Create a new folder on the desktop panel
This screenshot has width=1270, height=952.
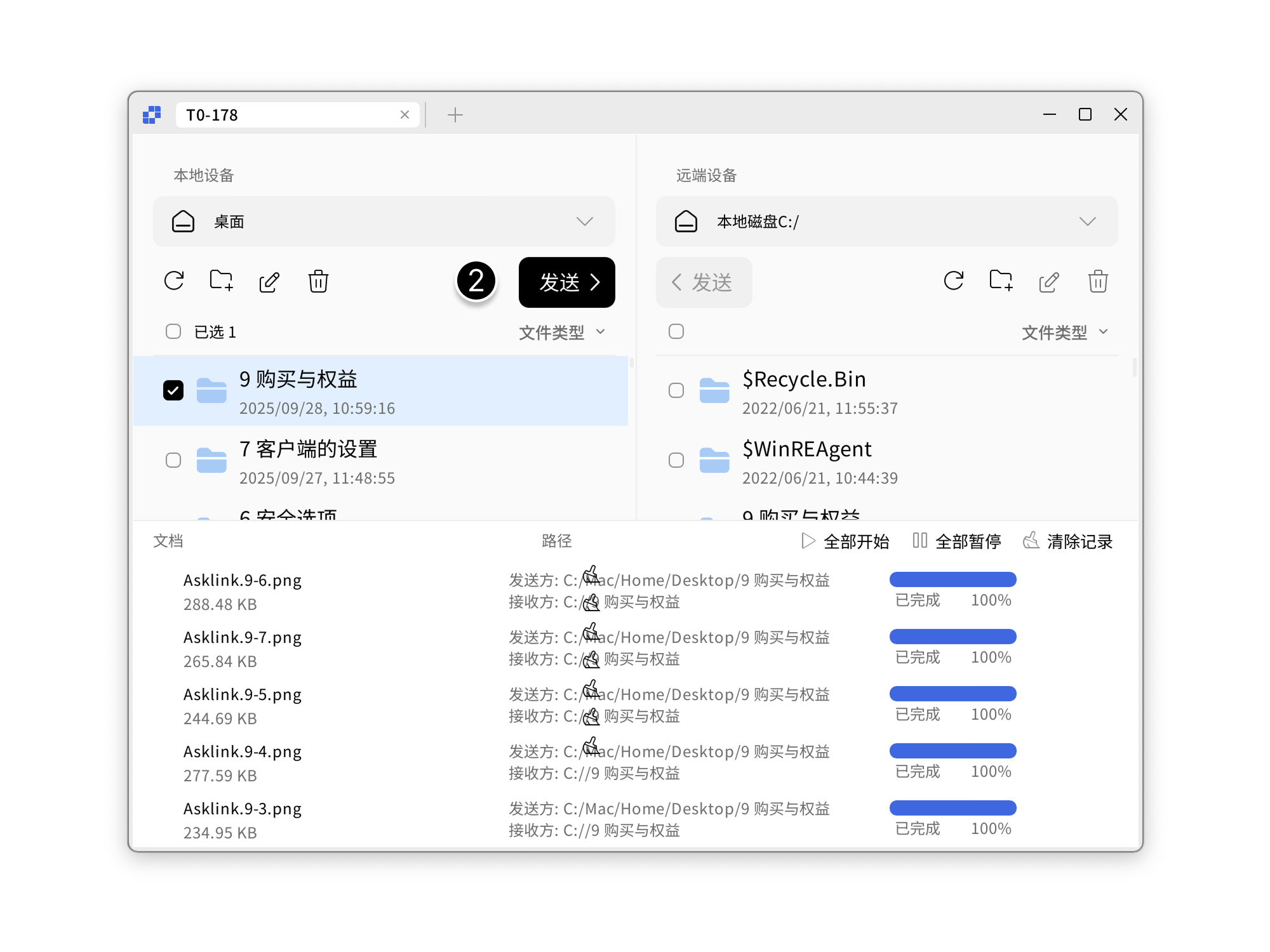point(221,281)
